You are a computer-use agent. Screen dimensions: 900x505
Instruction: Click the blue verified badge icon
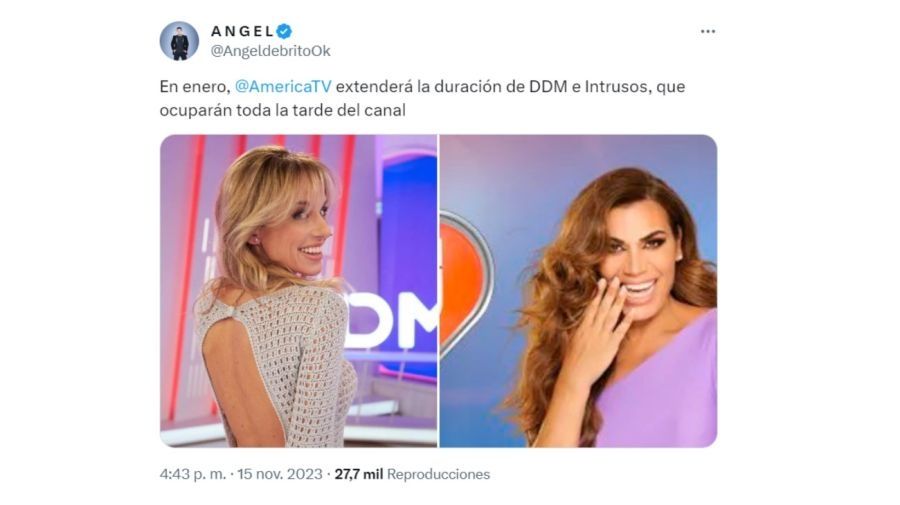284,31
